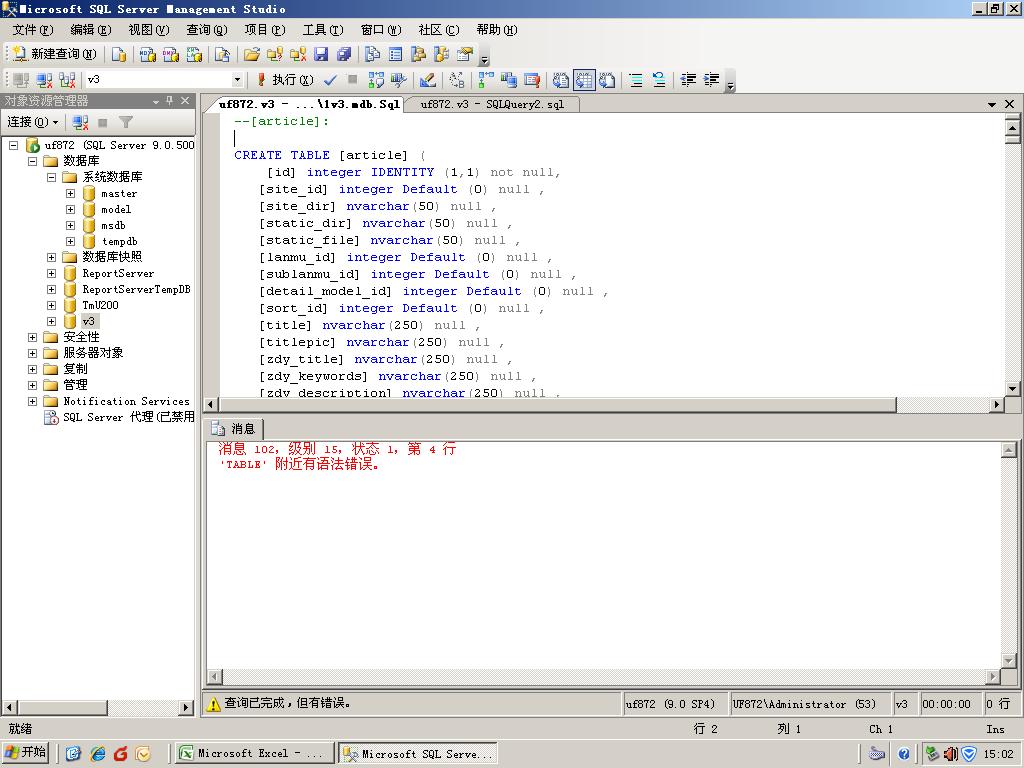Click the 开始 (Start) button
Image resolution: width=1024 pixels, height=768 pixels.
(x=26, y=753)
